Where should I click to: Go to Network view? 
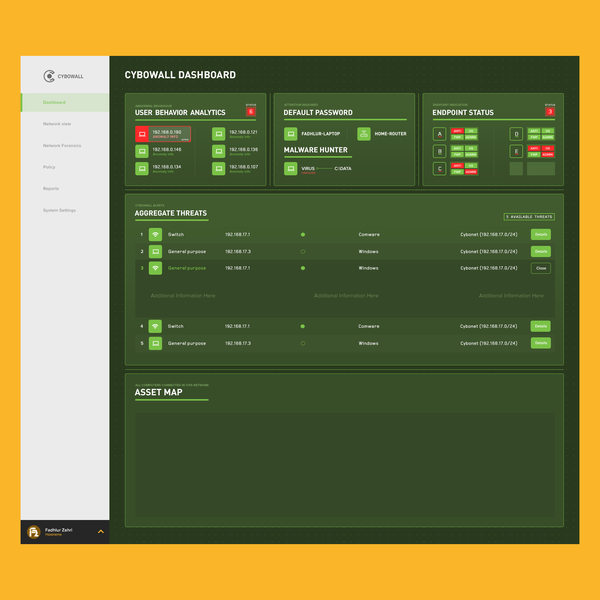click(x=57, y=124)
